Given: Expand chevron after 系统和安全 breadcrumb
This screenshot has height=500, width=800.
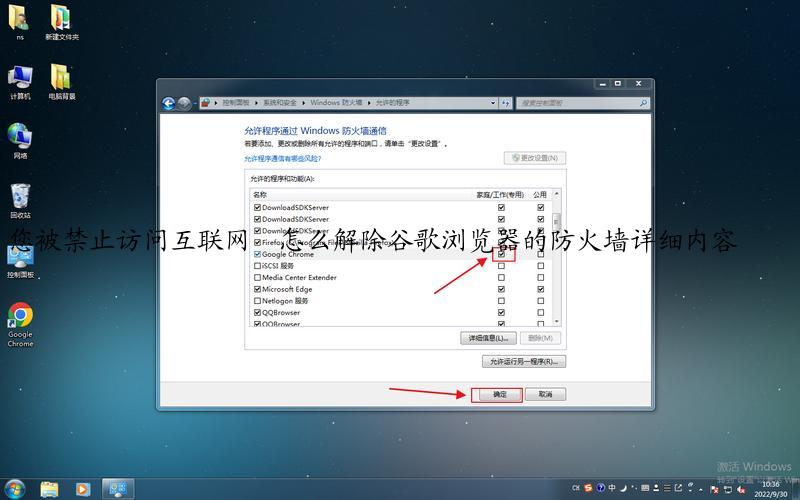Looking at the screenshot, I should click(x=304, y=103).
